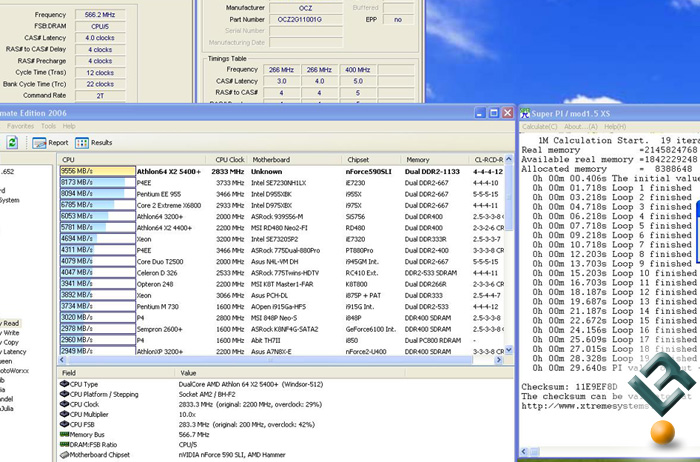Select the Opteron 248 result row
This screenshot has width=700, height=462.
281,284
